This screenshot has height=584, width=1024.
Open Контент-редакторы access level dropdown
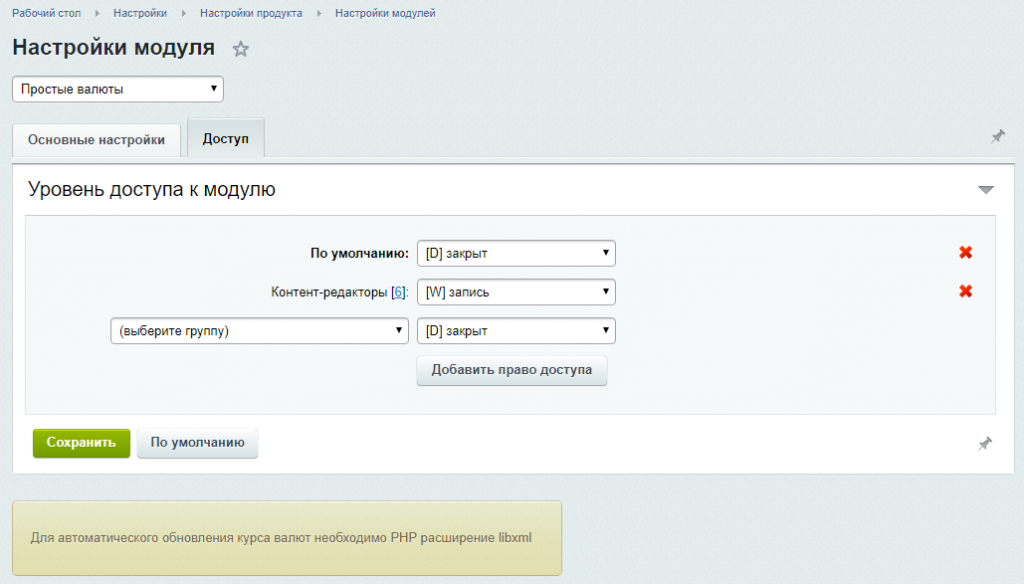click(x=516, y=292)
